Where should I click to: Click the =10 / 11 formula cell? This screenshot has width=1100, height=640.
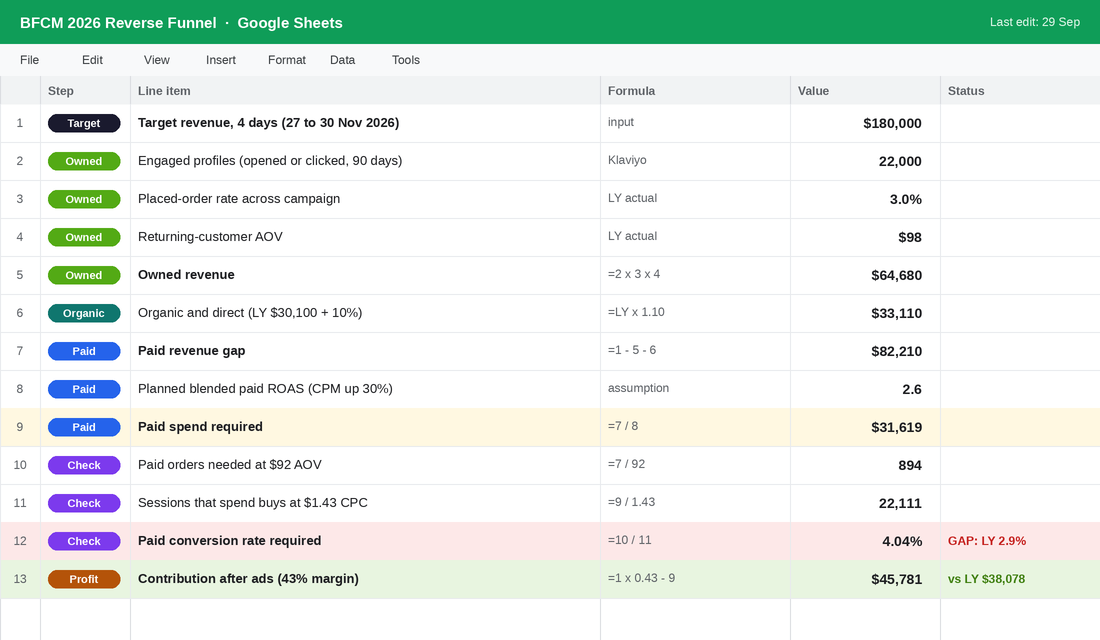pos(695,541)
